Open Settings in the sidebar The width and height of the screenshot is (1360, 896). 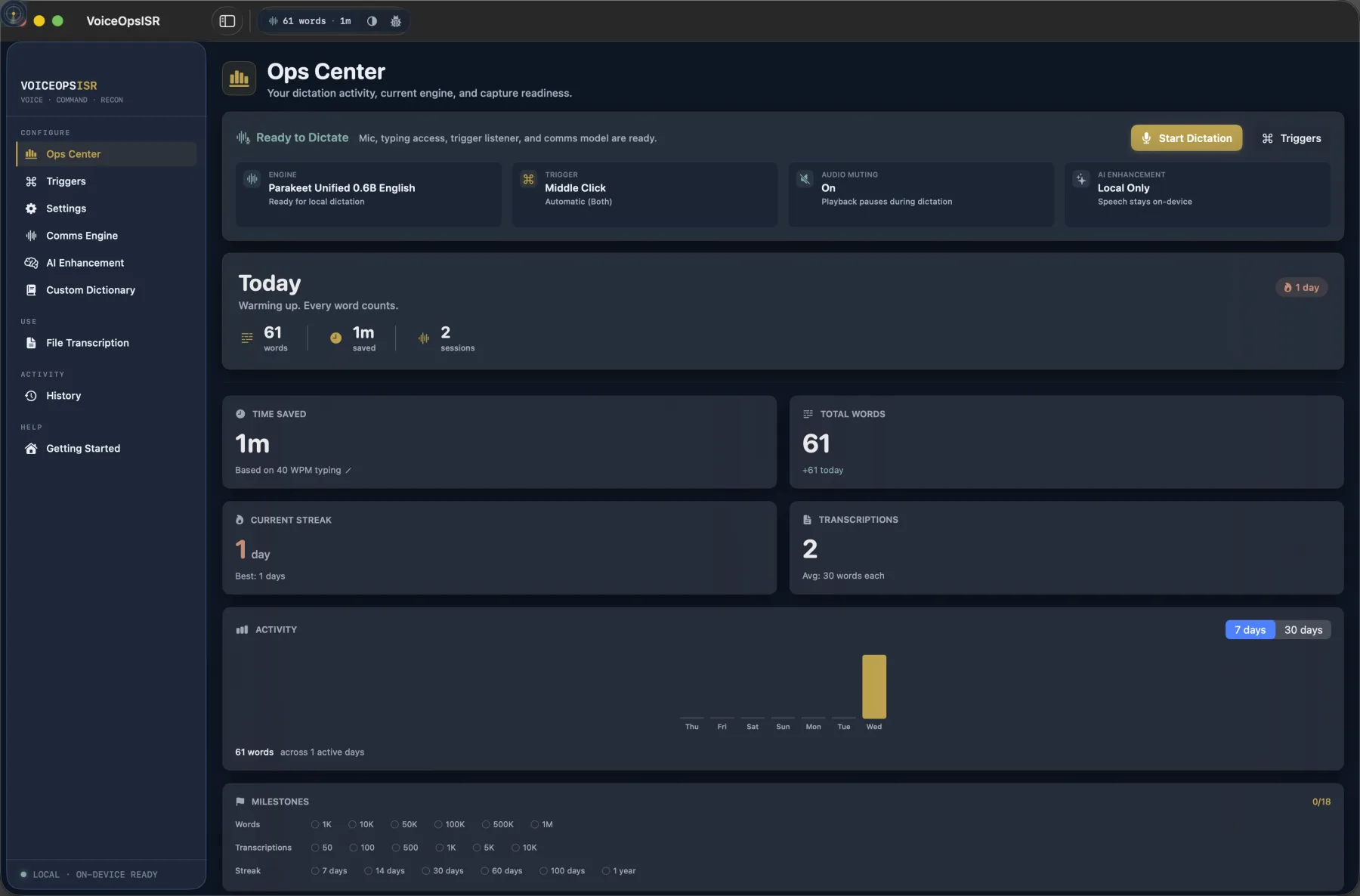coord(106,209)
